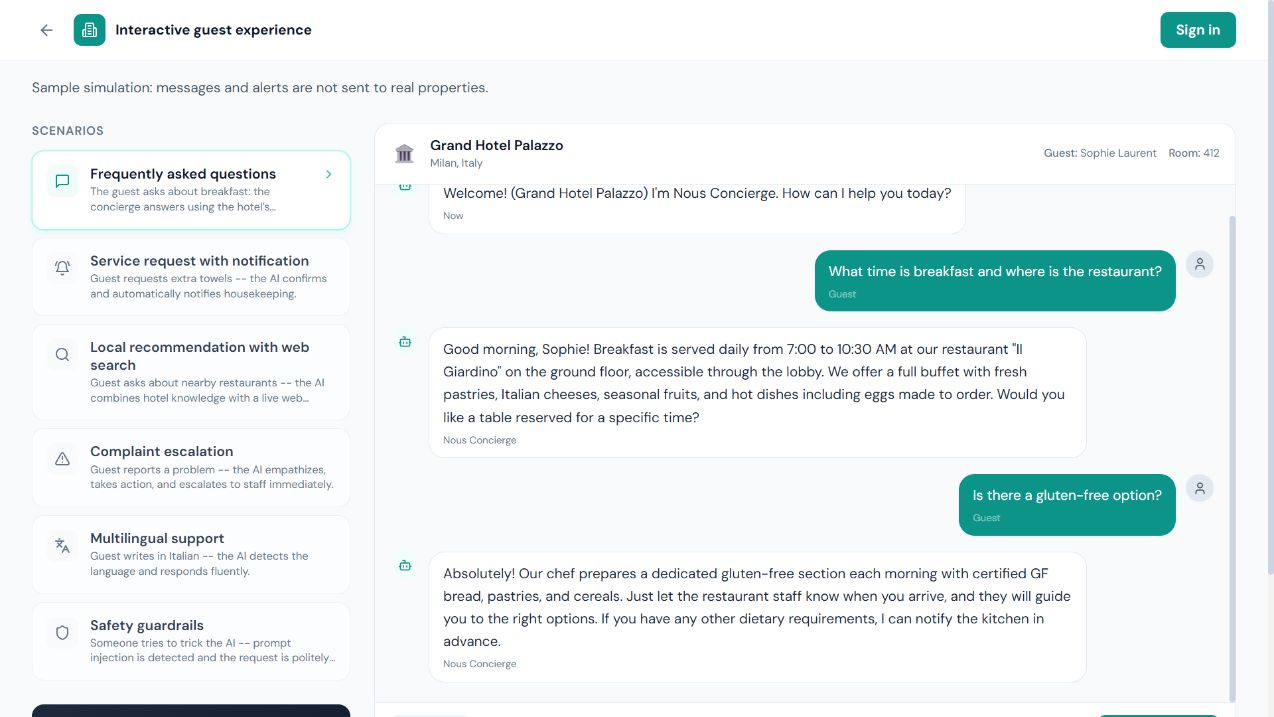Click the 'What time is breakfast' guest message
This screenshot has width=1274, height=717.
click(995, 280)
